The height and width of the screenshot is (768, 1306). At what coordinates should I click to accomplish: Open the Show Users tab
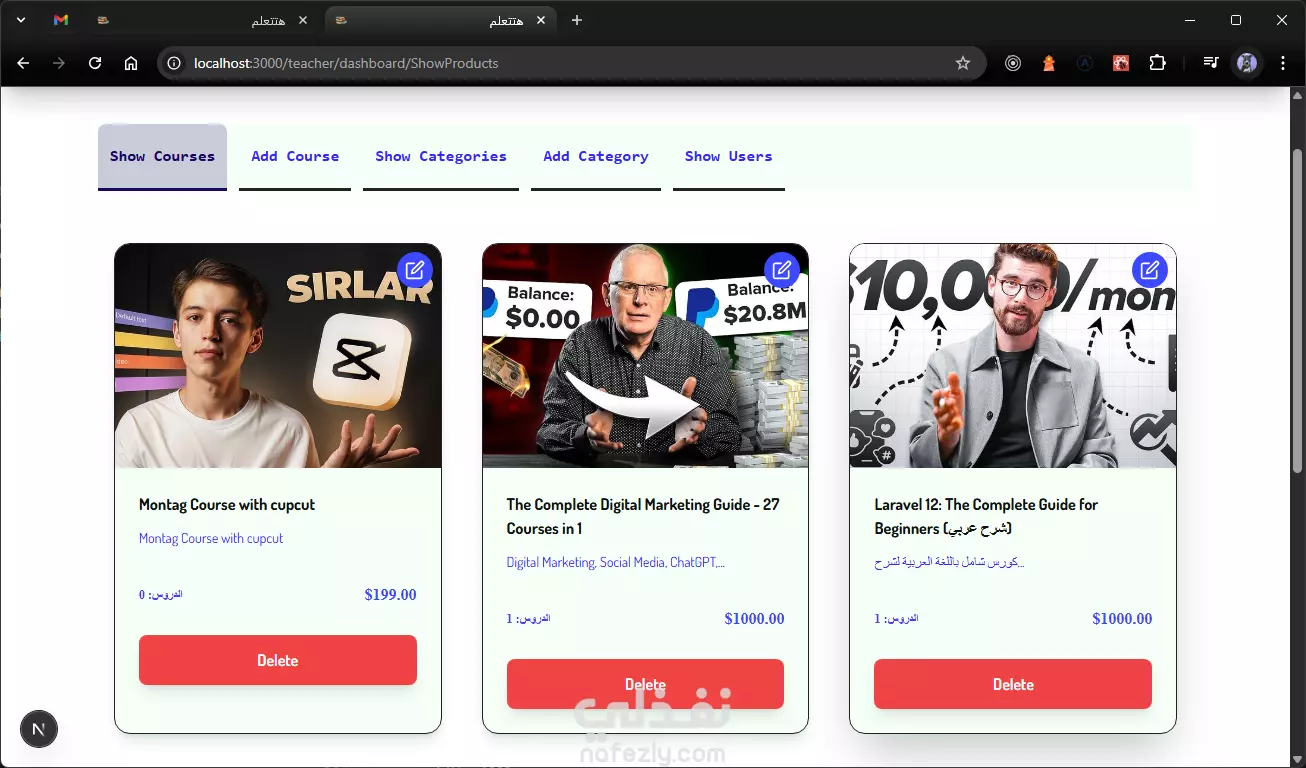coord(729,157)
